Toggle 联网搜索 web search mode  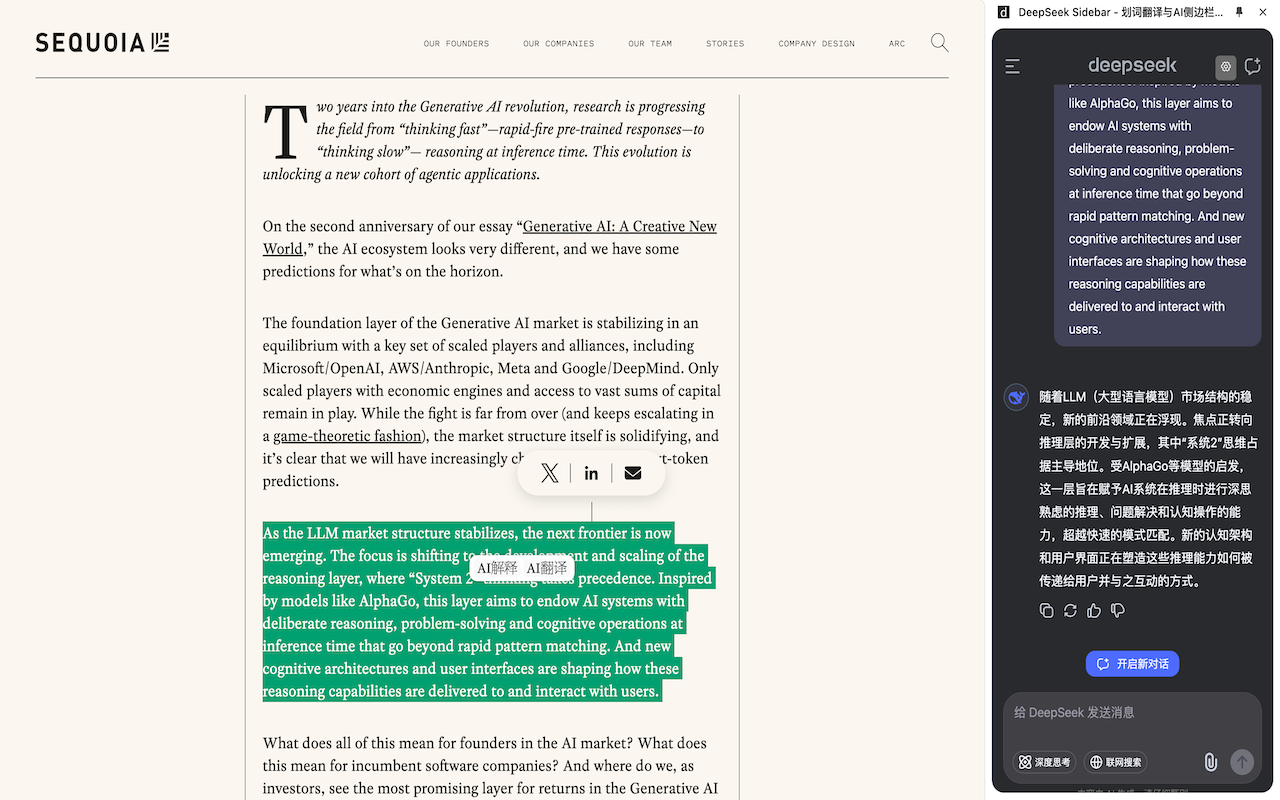coord(1115,762)
